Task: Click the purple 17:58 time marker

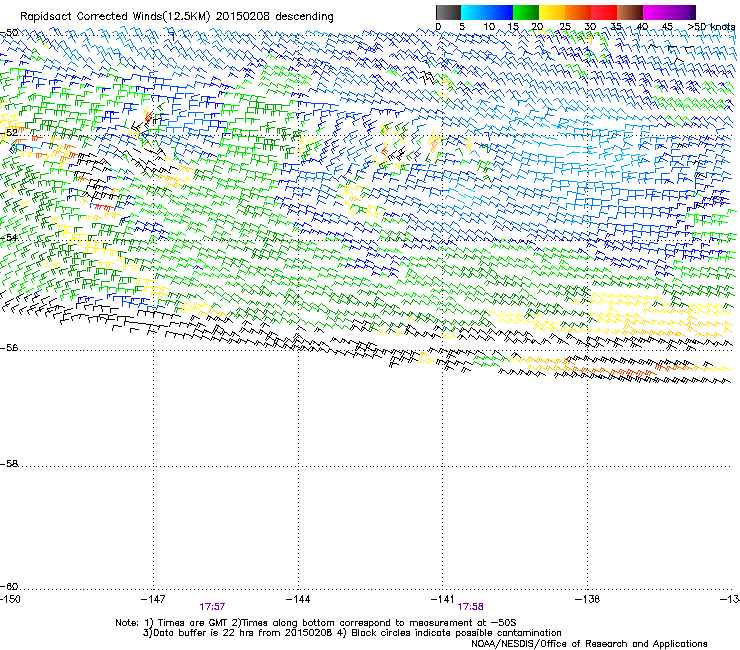Action: (x=470, y=607)
